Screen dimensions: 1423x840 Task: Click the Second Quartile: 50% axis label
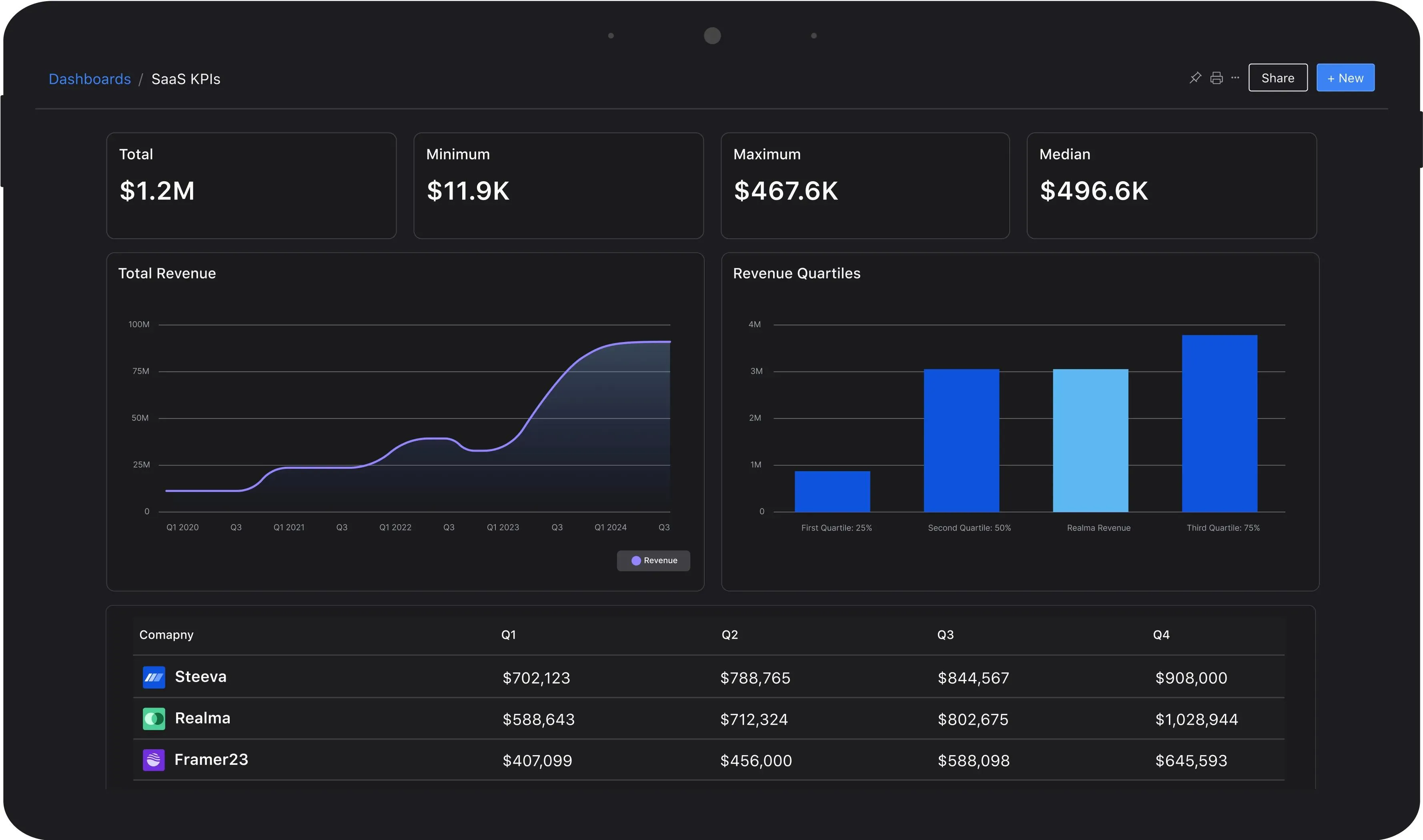coord(970,528)
